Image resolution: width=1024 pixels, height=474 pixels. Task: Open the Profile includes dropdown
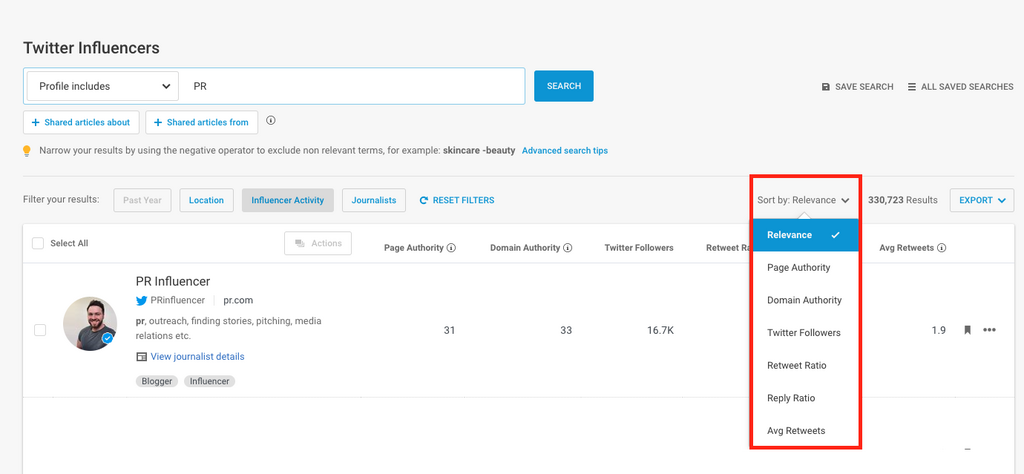click(x=103, y=86)
